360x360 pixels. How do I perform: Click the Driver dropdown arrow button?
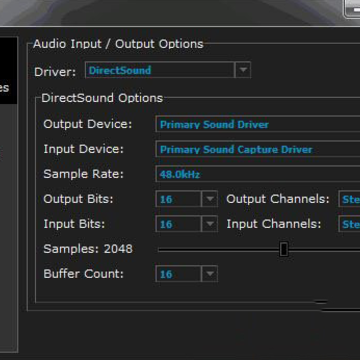tap(243, 70)
